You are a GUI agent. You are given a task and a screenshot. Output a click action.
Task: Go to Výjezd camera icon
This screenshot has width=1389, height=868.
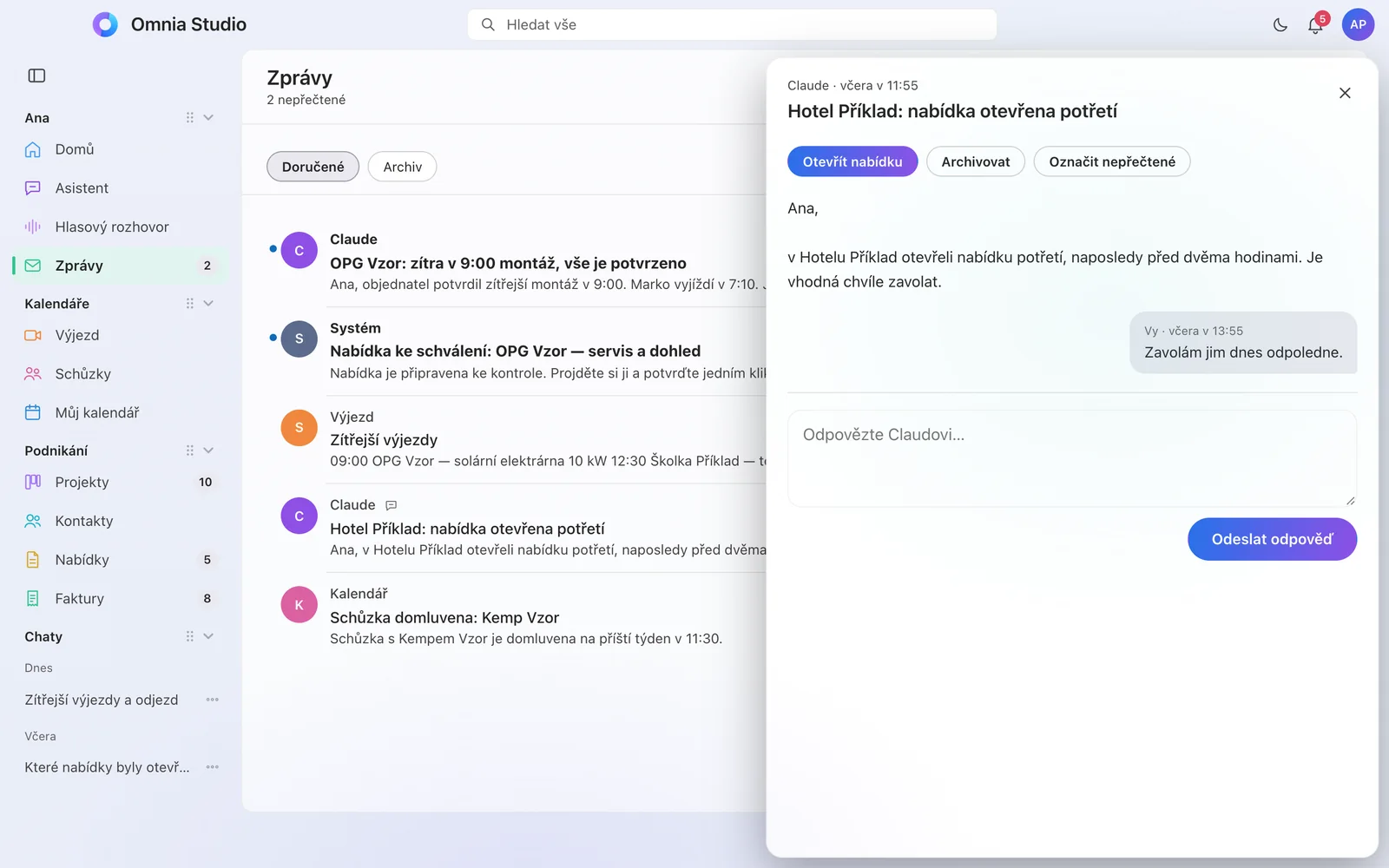pos(33,335)
